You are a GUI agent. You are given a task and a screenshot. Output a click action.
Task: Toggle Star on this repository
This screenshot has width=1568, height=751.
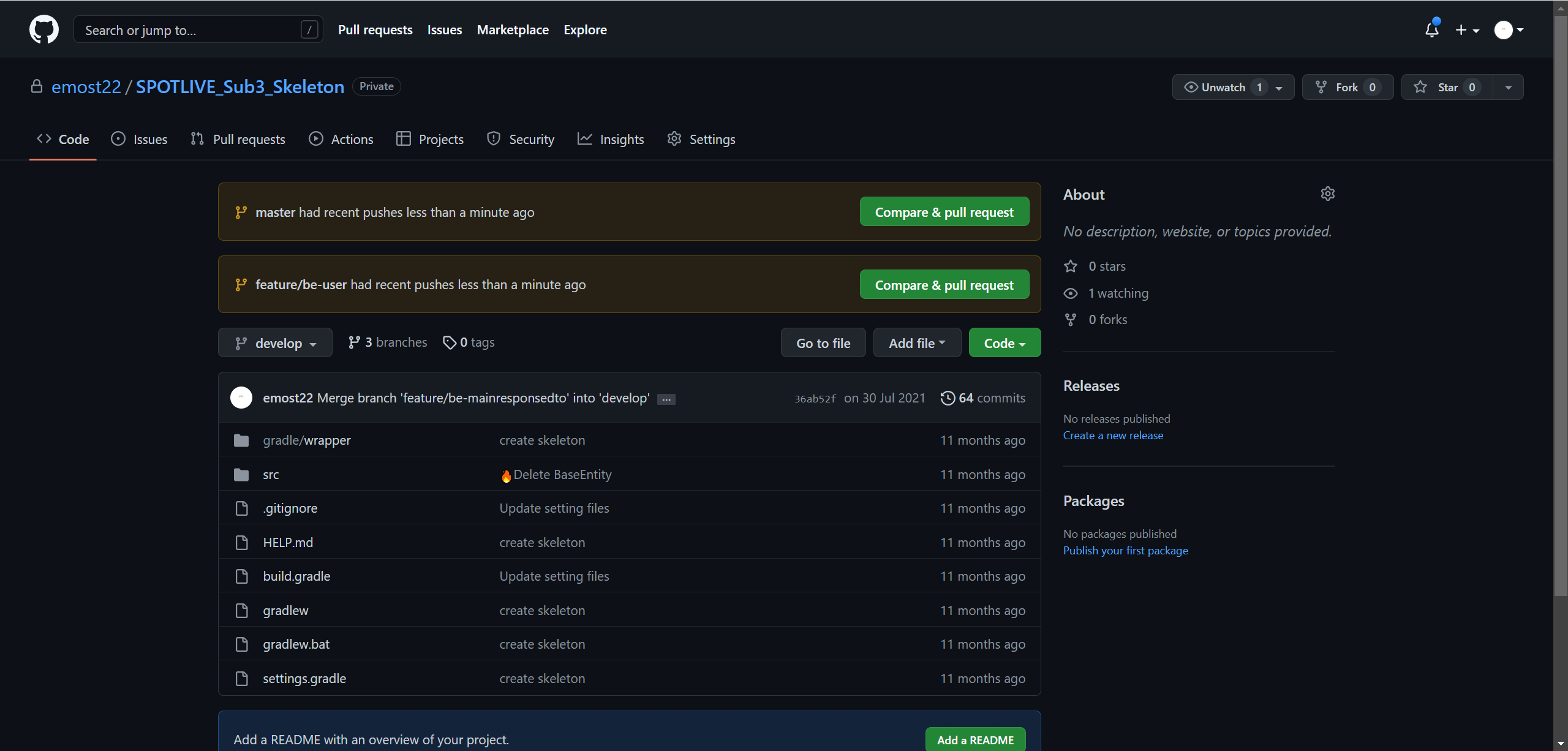[x=1447, y=87]
